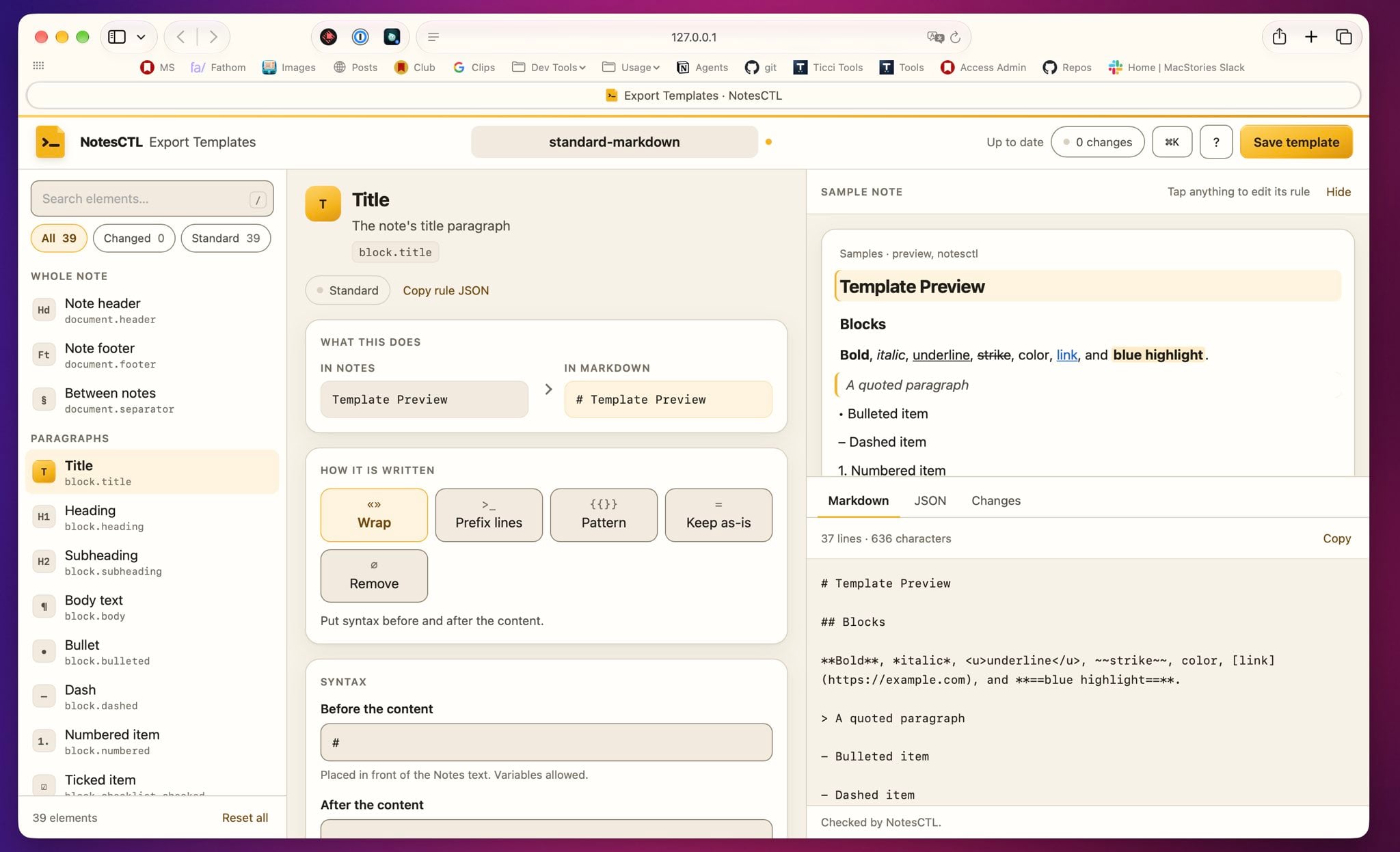Click the Before the content field

546,743
